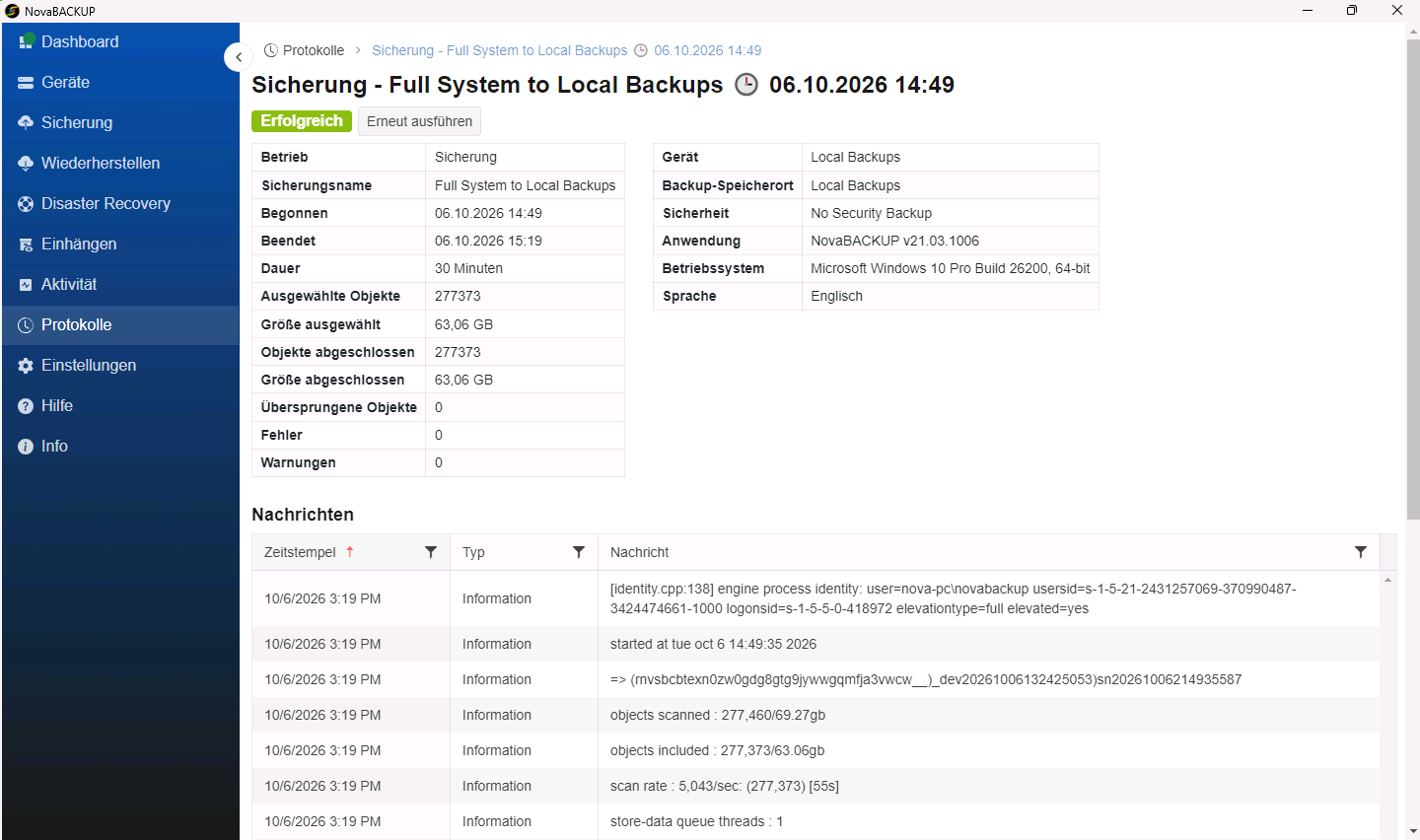Click the '30 Minuten' duration value
The image size is (1420, 840).
point(468,268)
